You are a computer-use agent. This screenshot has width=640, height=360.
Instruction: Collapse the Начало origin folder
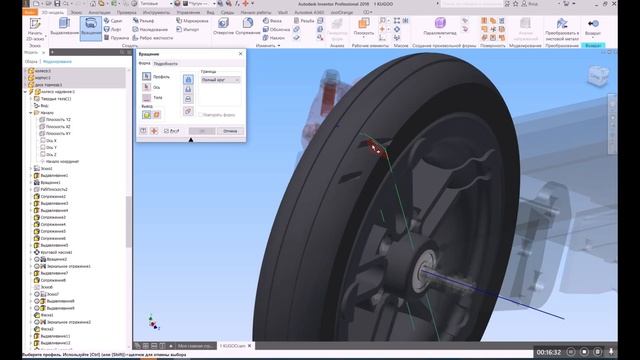pos(31,113)
